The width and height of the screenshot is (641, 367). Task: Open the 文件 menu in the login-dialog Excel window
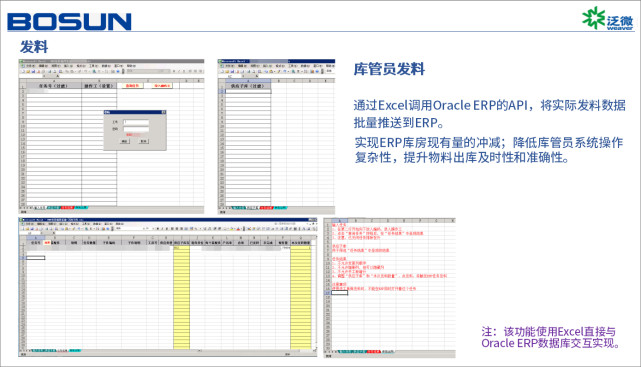31,66
